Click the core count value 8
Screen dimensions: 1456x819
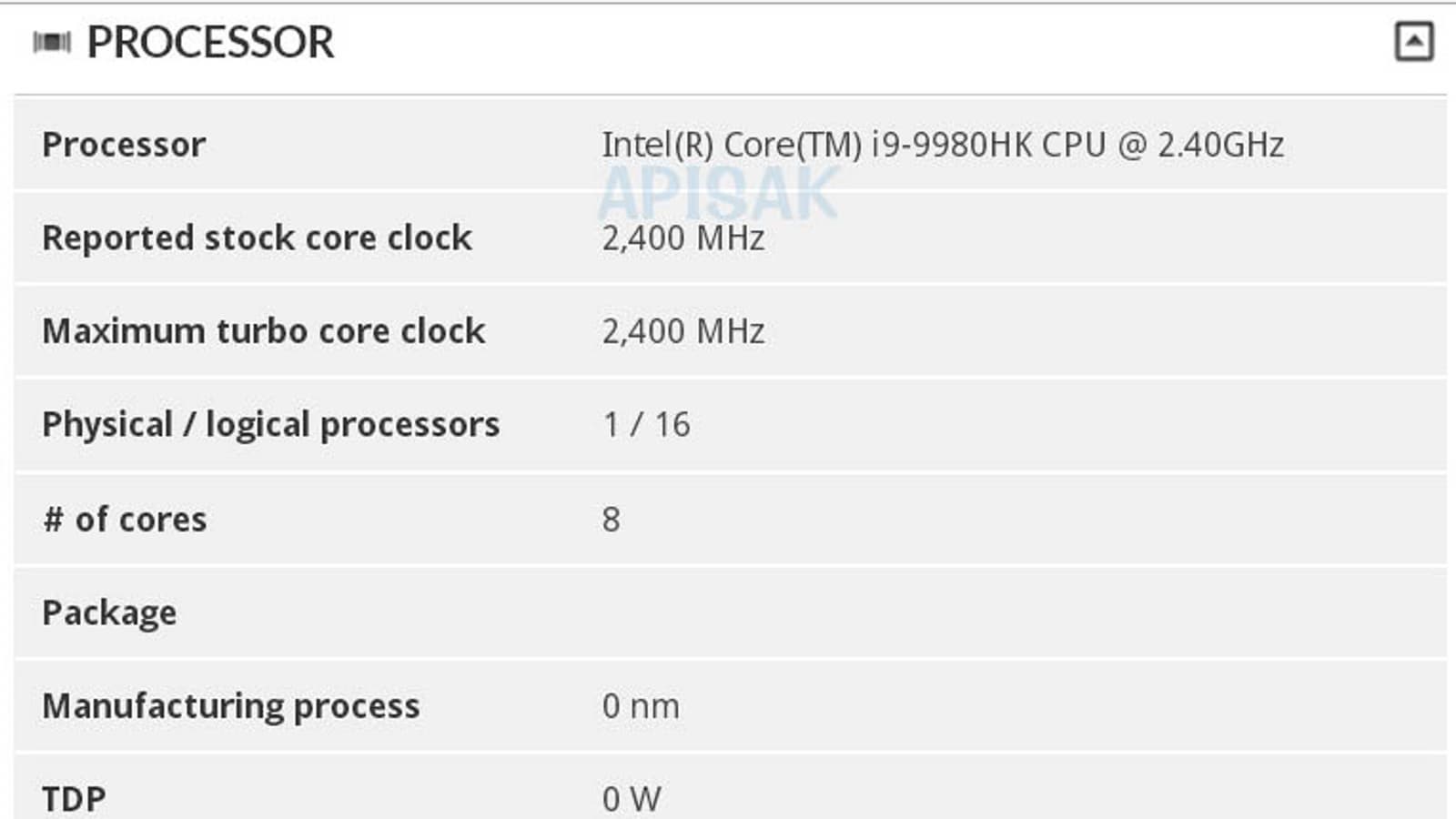pyautogui.click(x=612, y=520)
